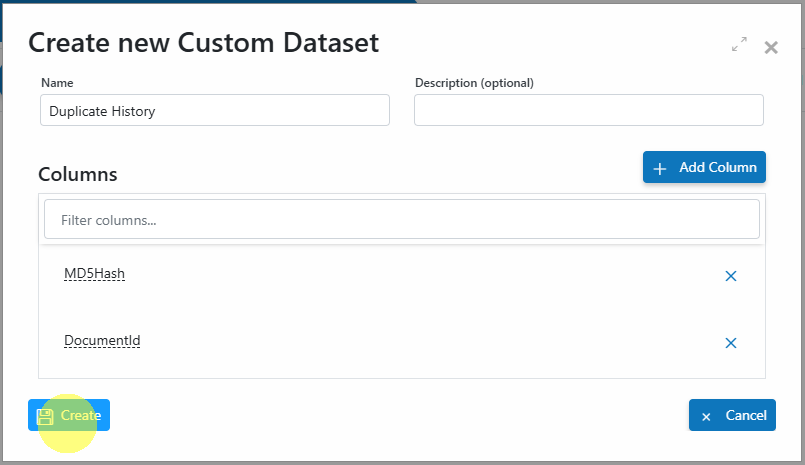Screen dimensions: 805x465
Task: Select the MD5Hash column name
Action: coord(94,274)
